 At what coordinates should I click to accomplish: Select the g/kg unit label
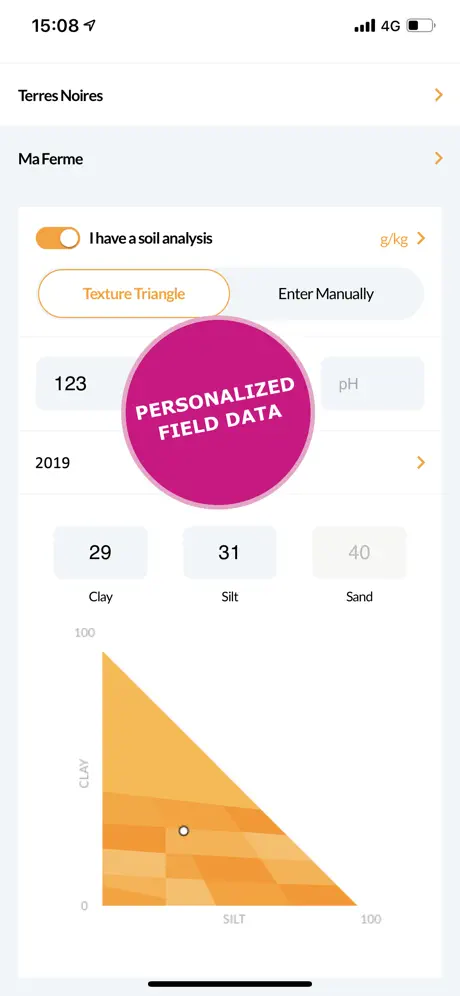(394, 239)
